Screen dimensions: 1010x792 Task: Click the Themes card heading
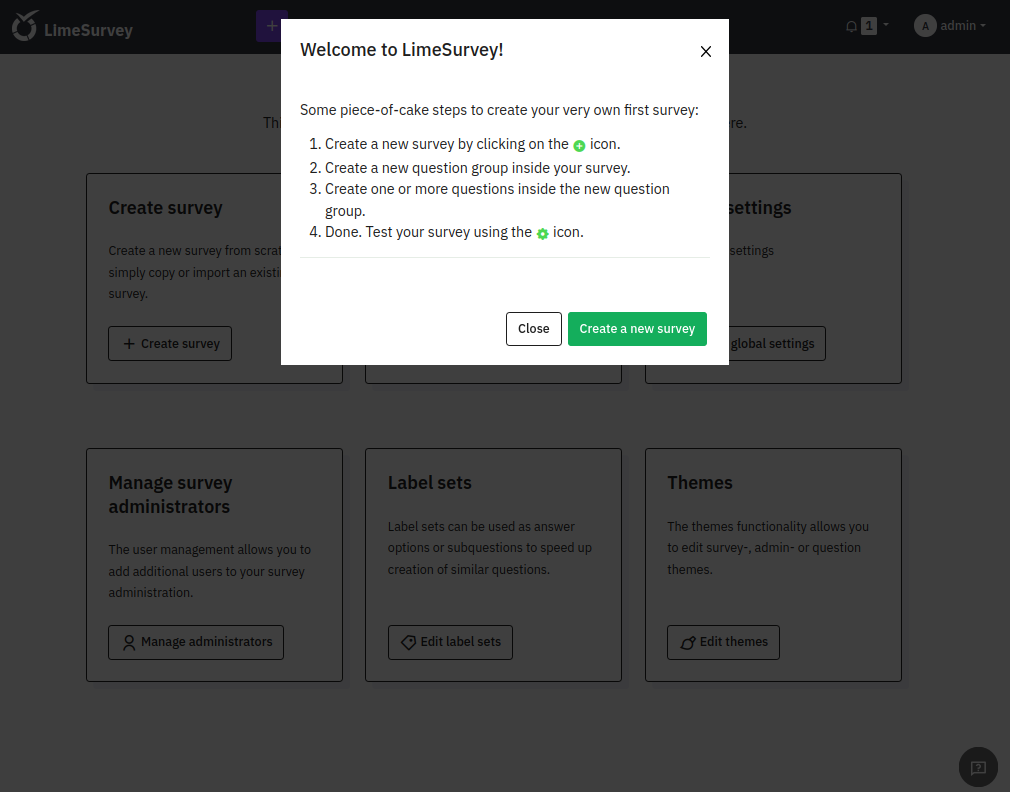[x=700, y=483]
